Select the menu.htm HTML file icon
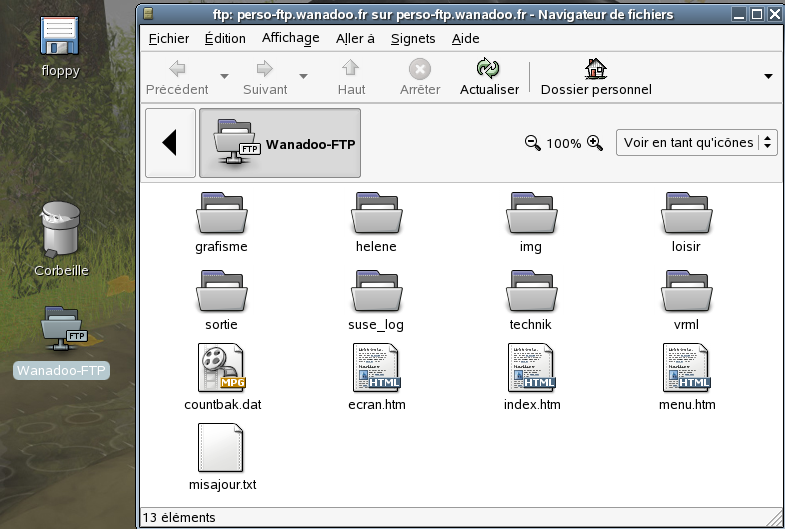Image resolution: width=785 pixels, height=529 pixels. coord(686,368)
